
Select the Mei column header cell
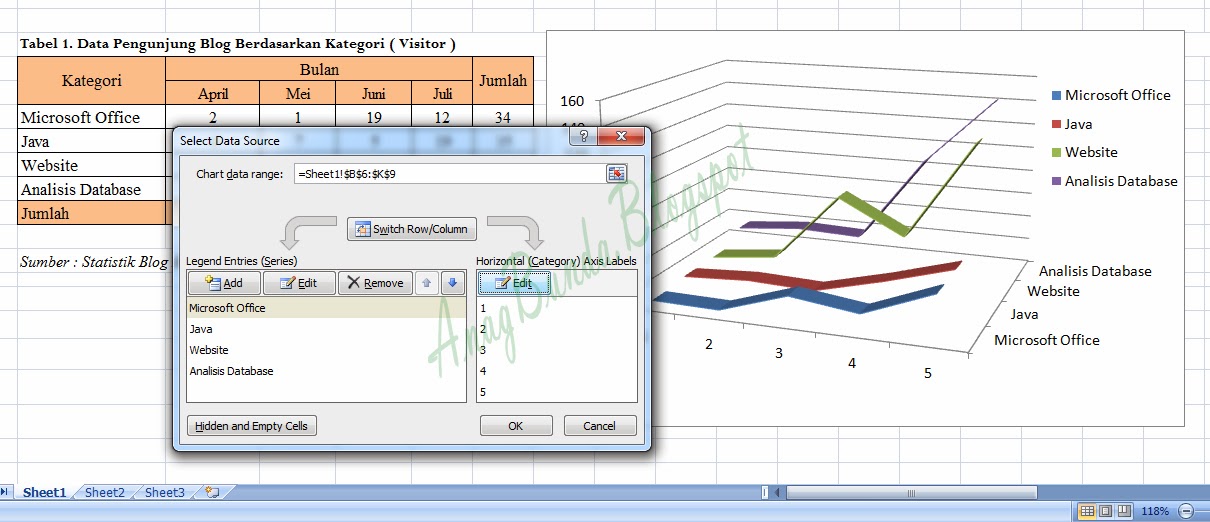[298, 93]
